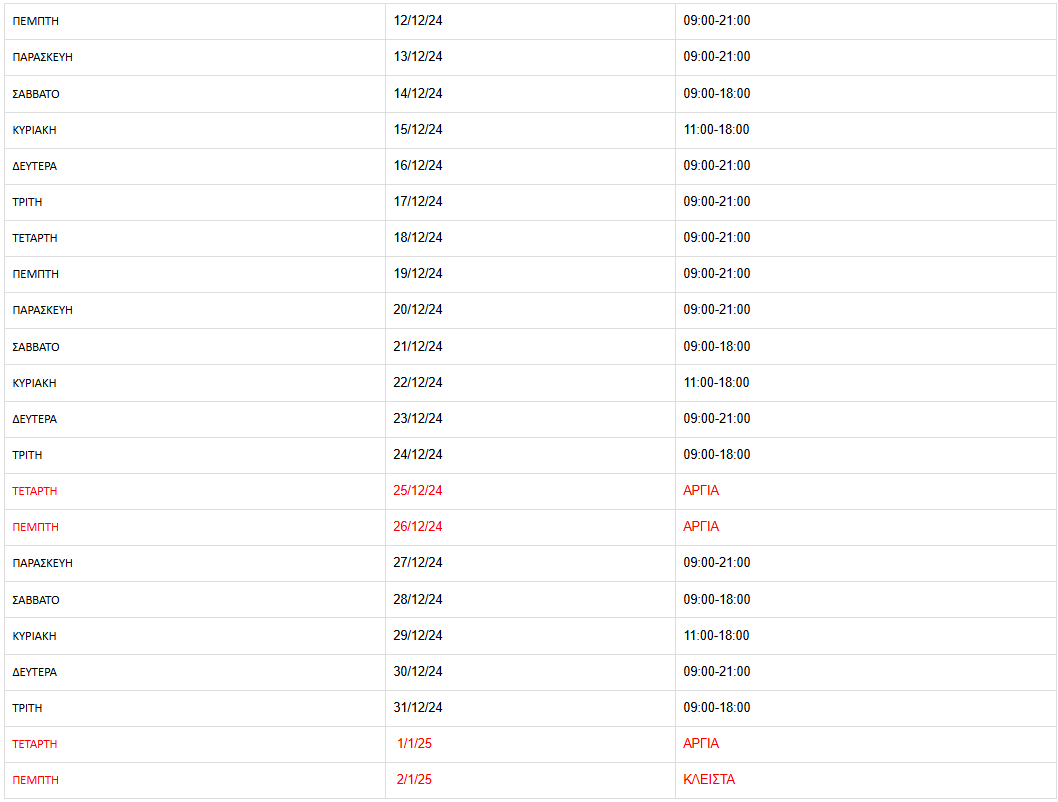Select the 11:00-18:00 hours for 22/12/24

(716, 383)
